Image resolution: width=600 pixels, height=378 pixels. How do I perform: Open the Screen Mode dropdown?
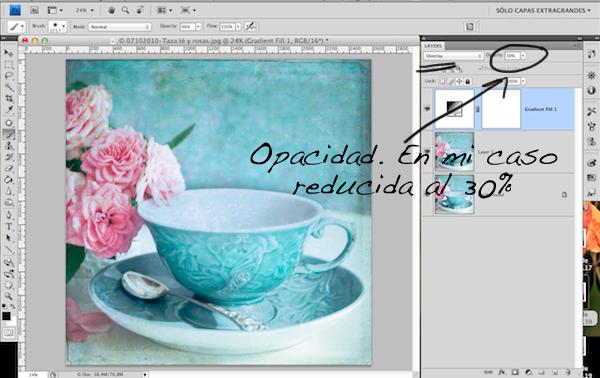(x=189, y=10)
